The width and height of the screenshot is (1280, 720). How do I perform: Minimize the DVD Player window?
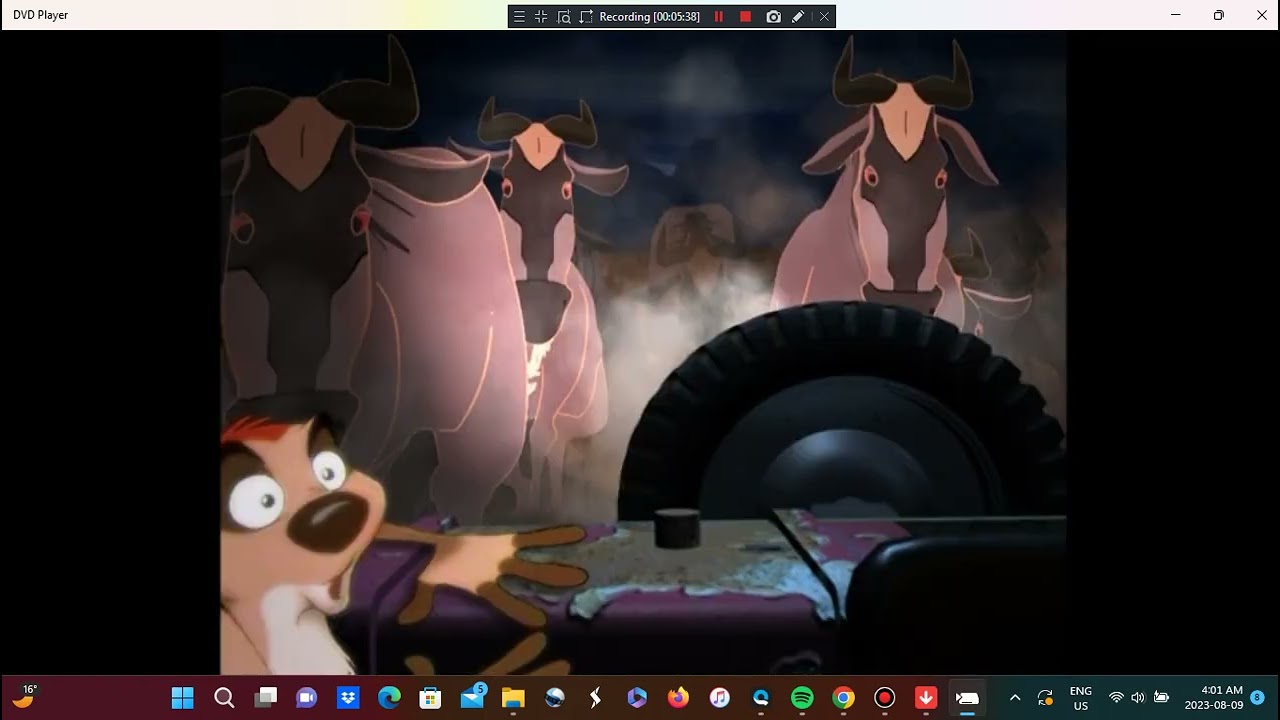(1176, 15)
